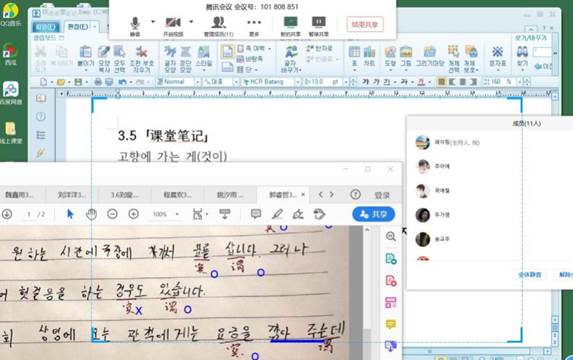This screenshot has height=360, width=573.
Task: Open the manage members (11) panel
Action: tap(219, 26)
